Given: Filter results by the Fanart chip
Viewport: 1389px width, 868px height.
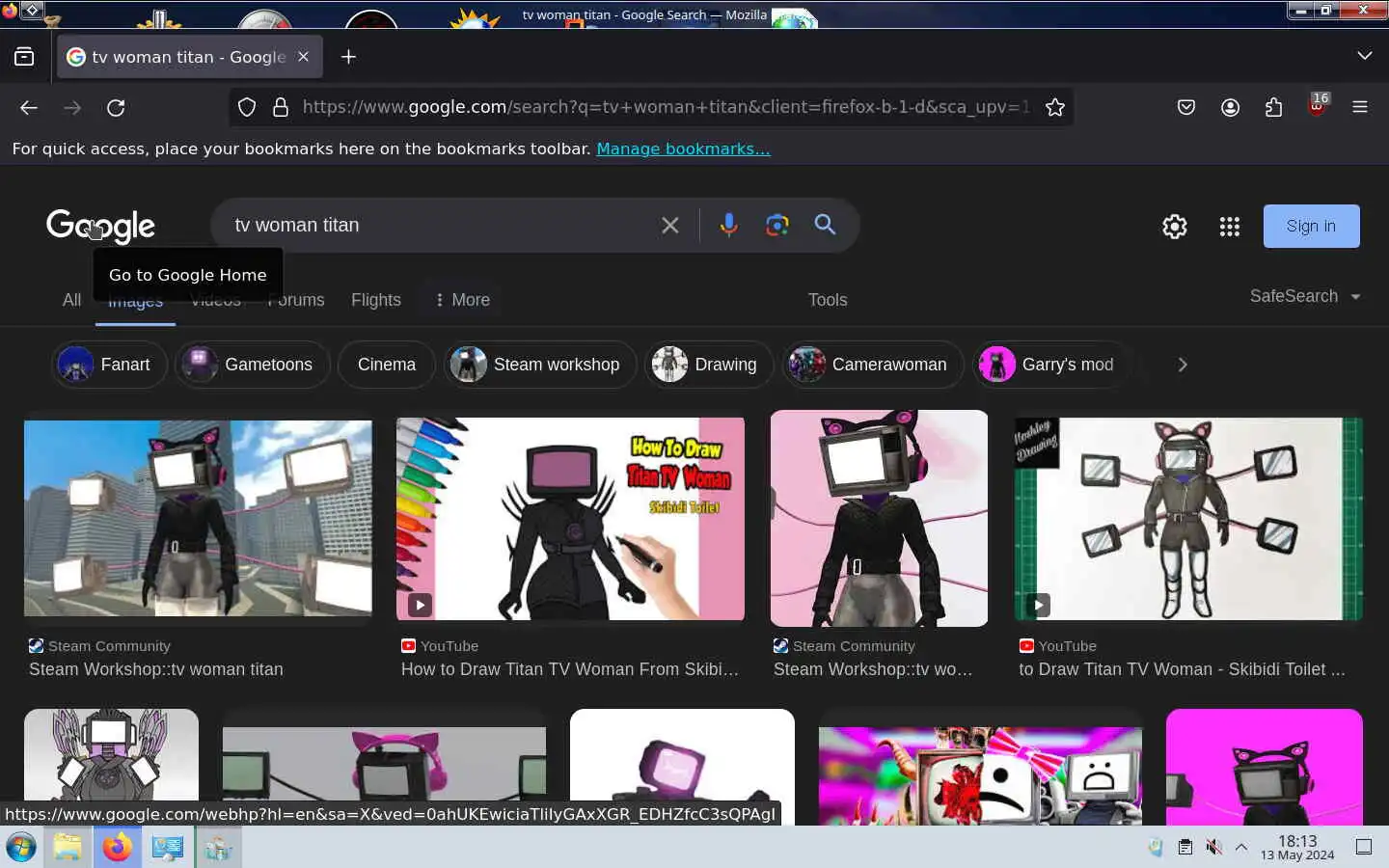Looking at the screenshot, I should [x=109, y=365].
